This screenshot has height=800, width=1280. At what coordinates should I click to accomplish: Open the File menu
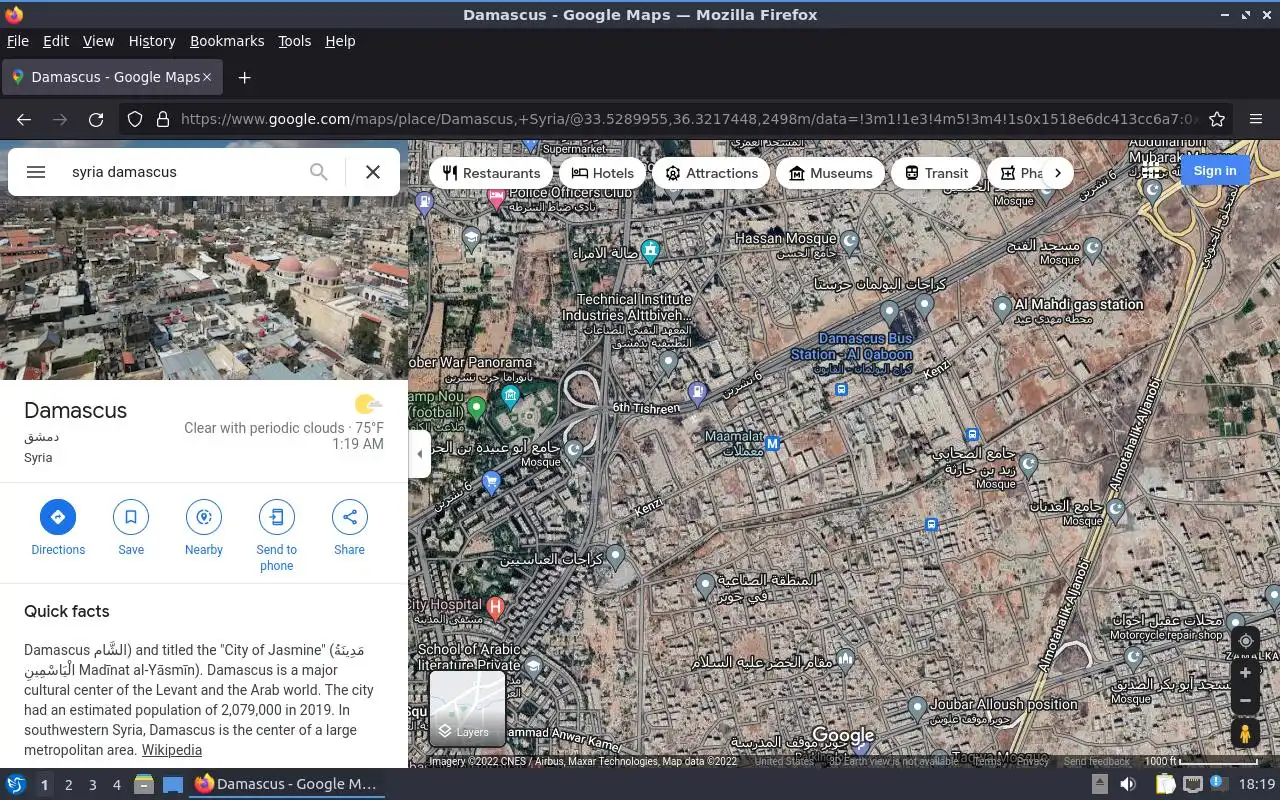click(18, 41)
